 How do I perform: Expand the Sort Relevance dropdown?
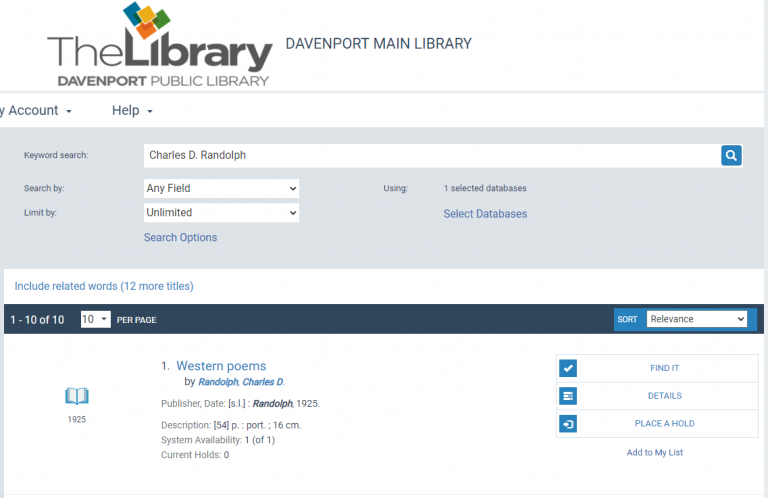pyautogui.click(x=696, y=319)
